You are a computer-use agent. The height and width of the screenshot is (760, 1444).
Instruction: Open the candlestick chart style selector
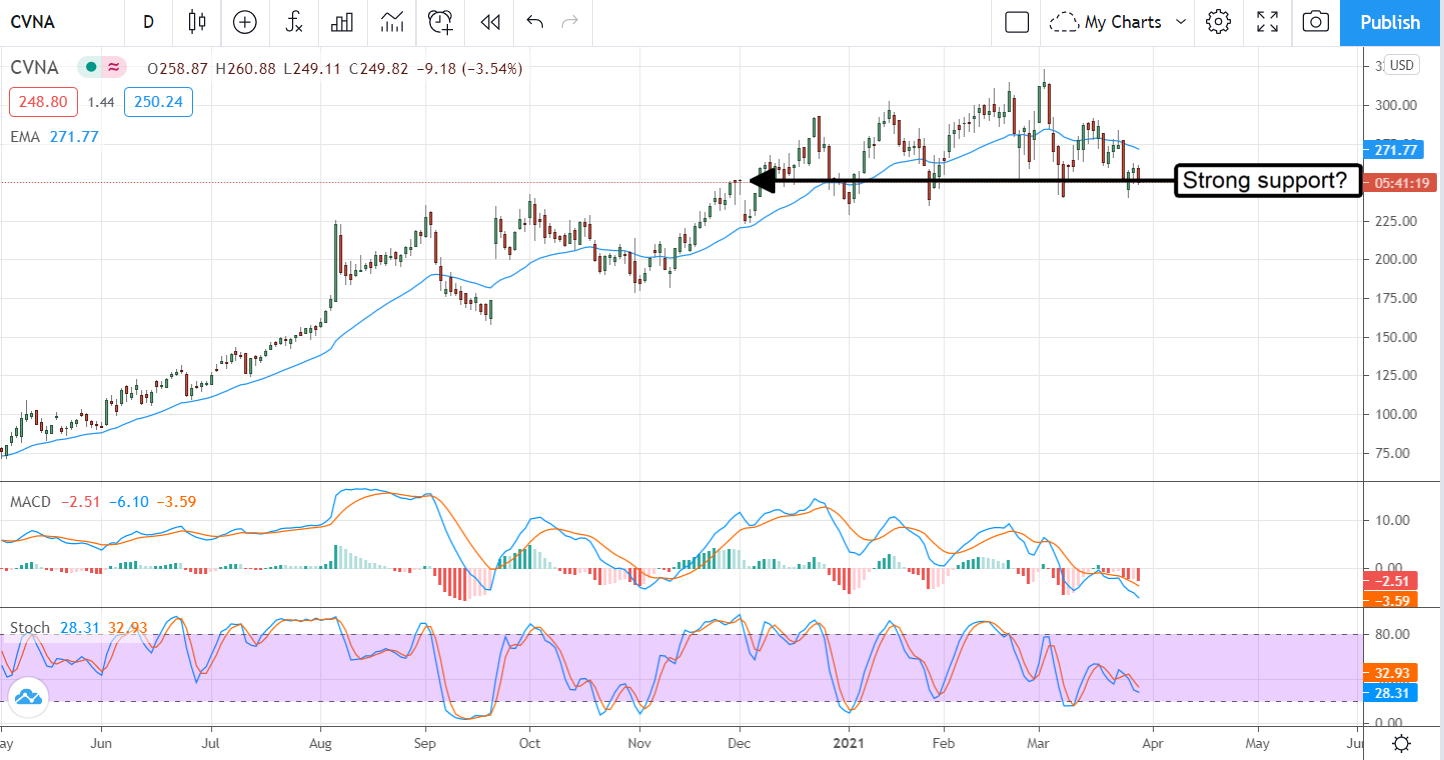[197, 22]
